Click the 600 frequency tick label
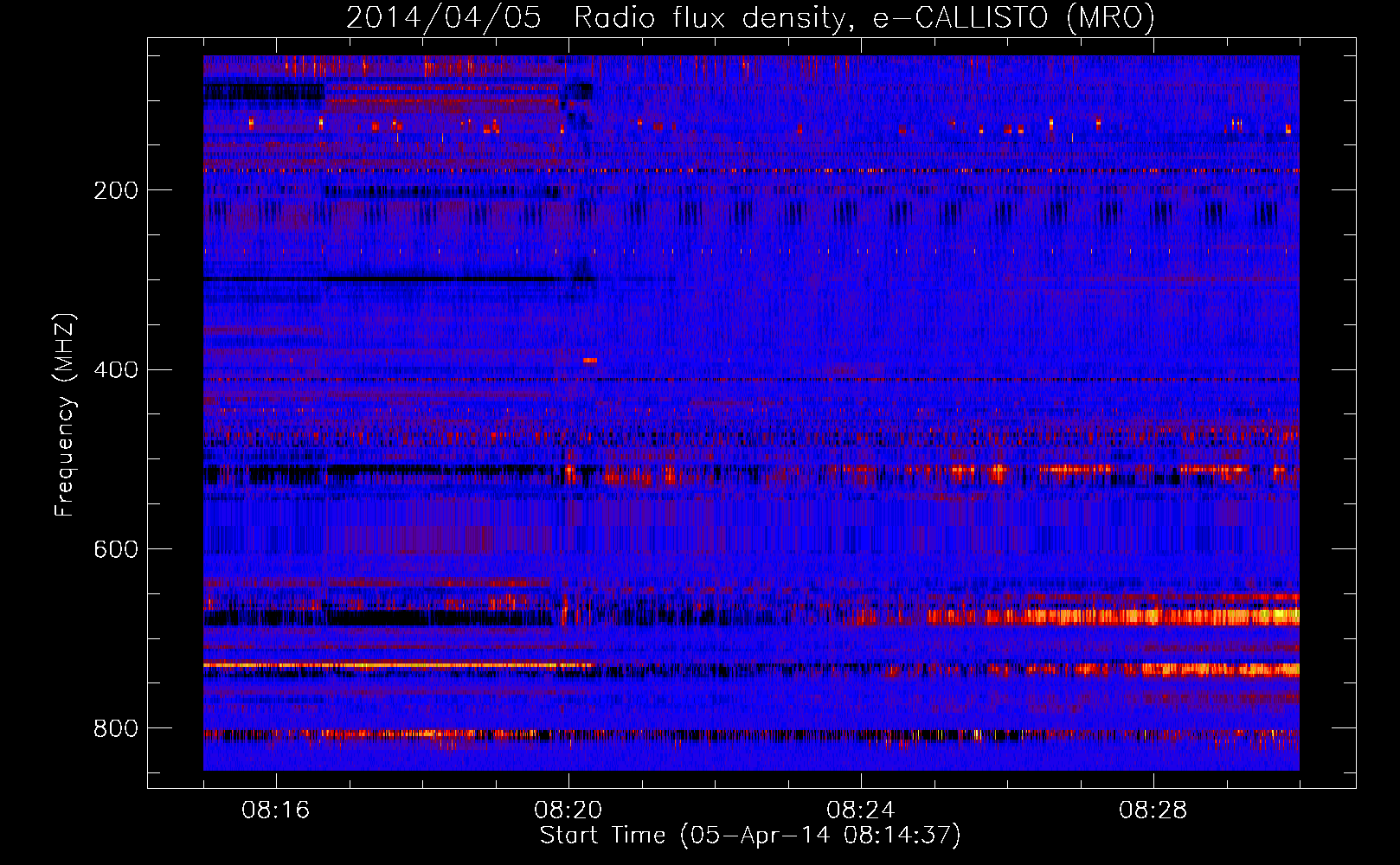The height and width of the screenshot is (865, 1400). click(x=116, y=550)
